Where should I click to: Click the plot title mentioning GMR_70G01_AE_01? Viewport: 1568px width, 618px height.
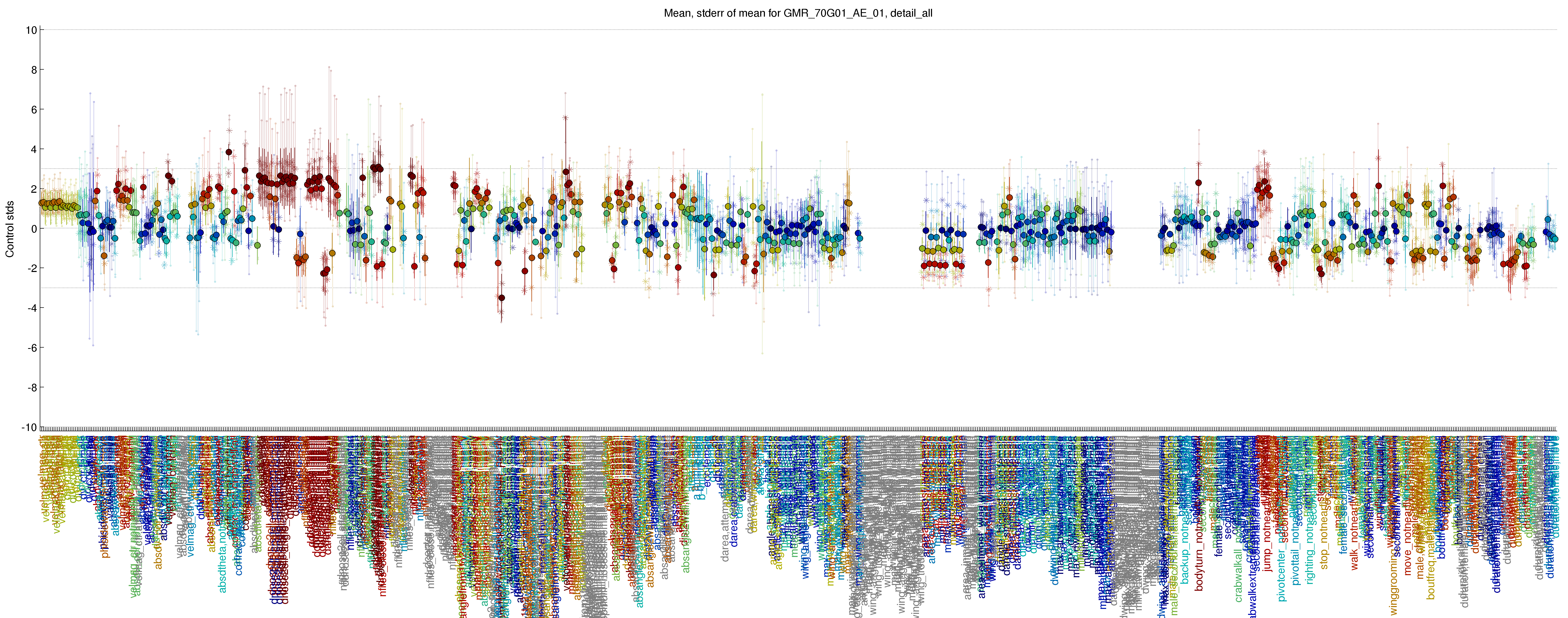pos(798,13)
